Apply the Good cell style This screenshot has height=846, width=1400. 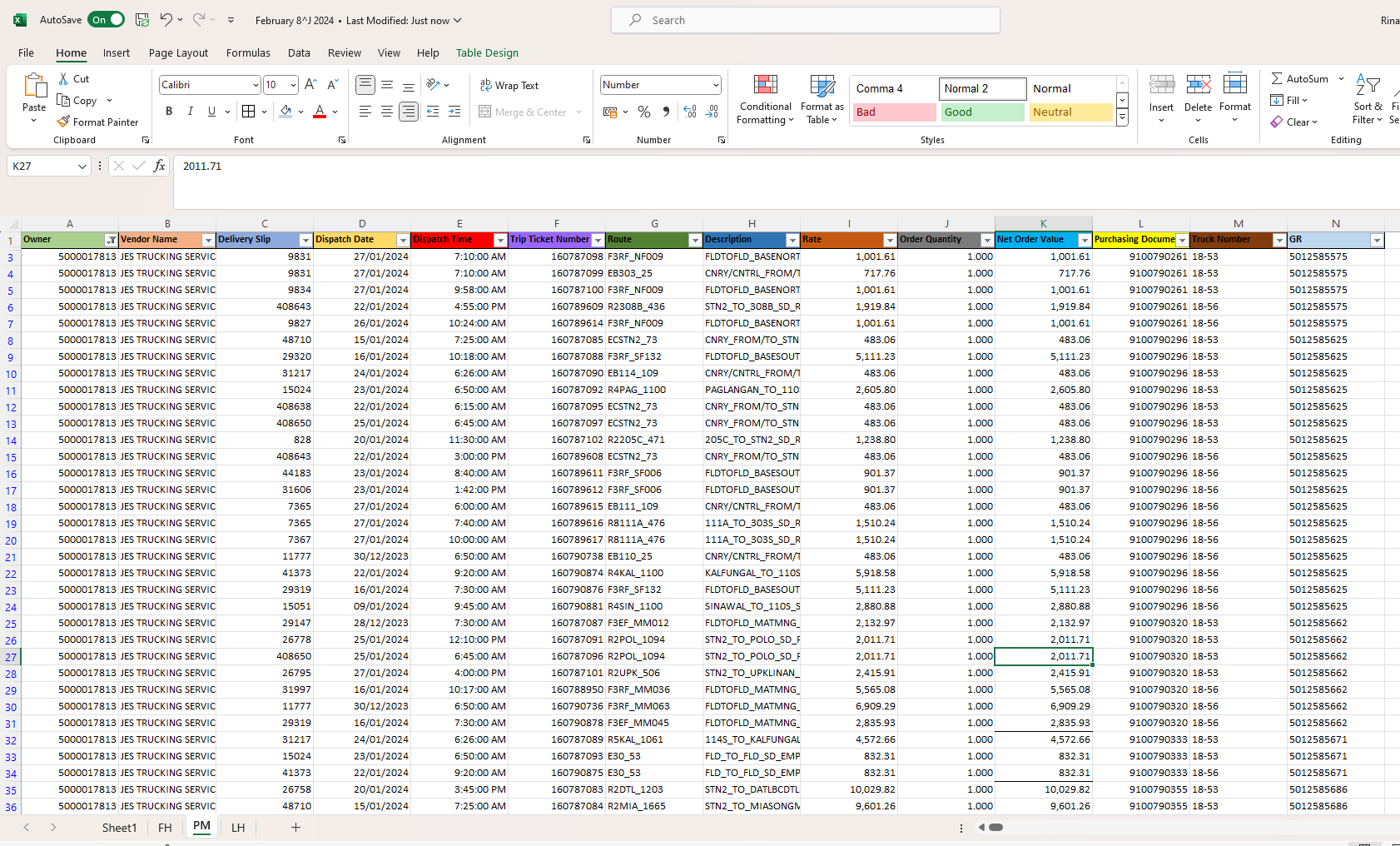982,112
